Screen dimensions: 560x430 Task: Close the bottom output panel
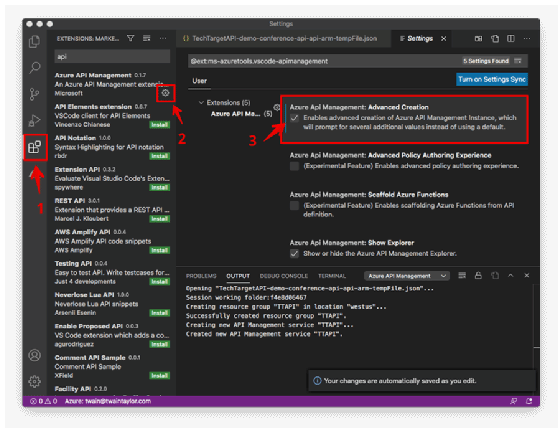527,275
